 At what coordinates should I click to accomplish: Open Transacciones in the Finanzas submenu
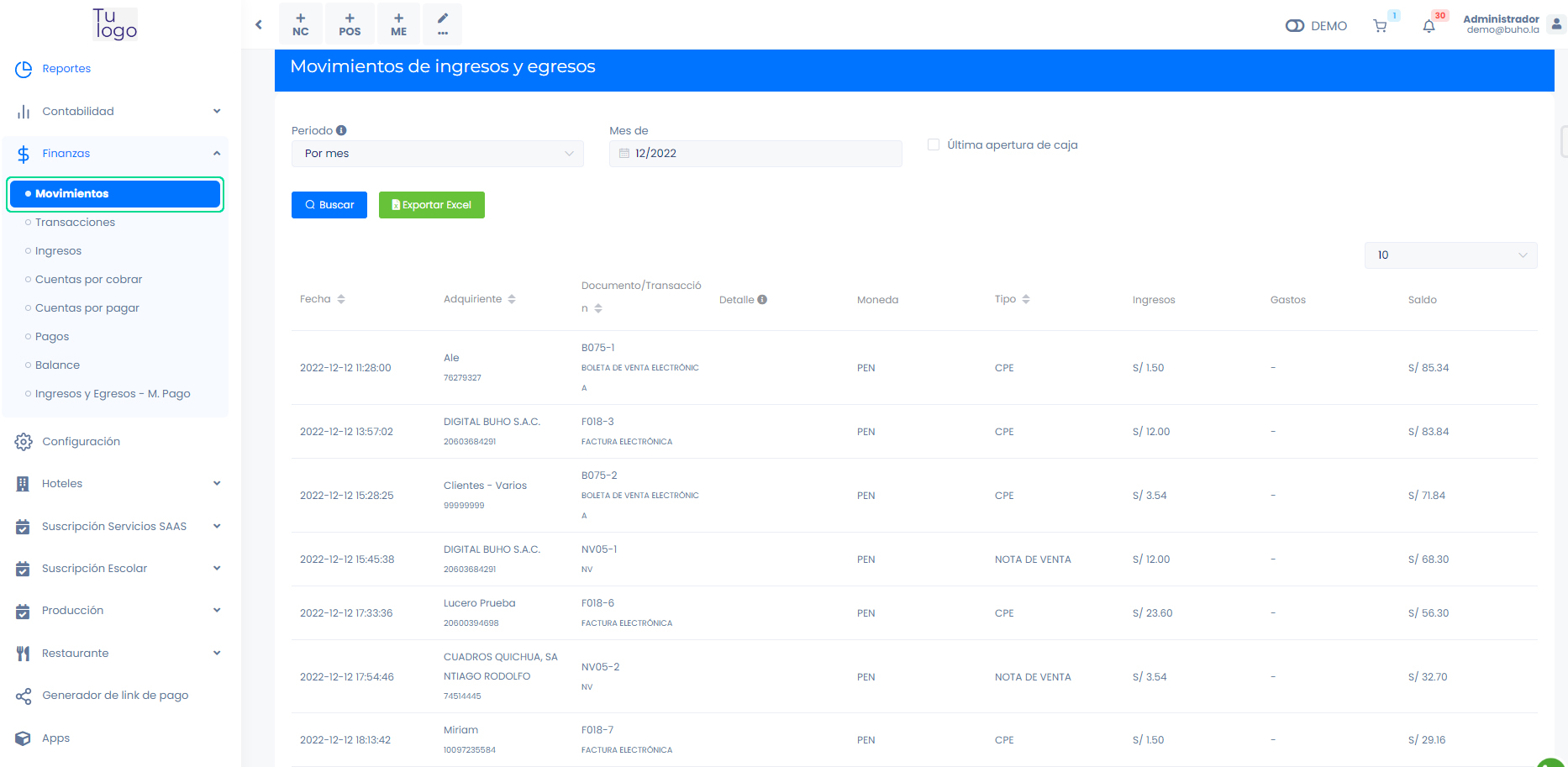point(75,223)
